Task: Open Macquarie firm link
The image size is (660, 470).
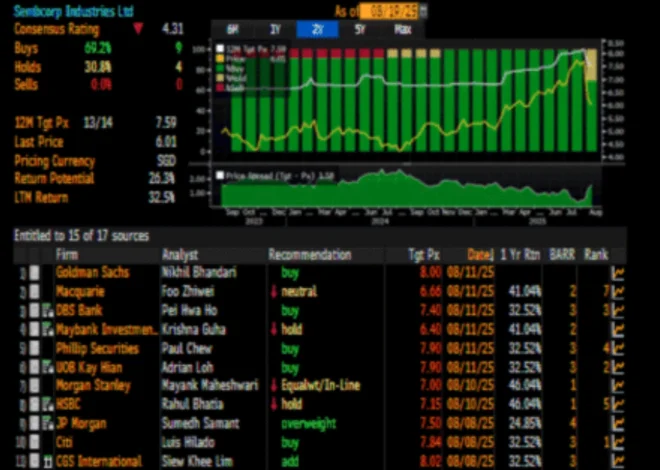Action: coord(80,292)
